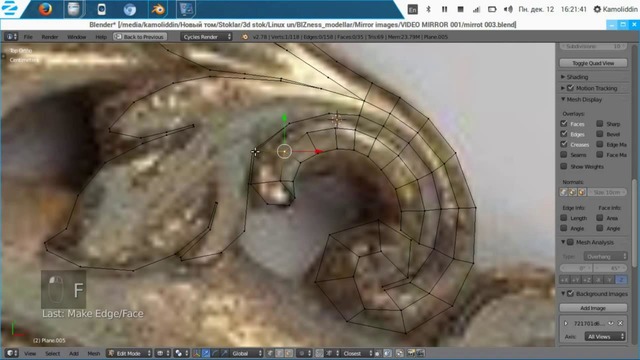The image size is (640, 360).
Task: Click the recording pause tray icon
Action: tap(444, 9)
